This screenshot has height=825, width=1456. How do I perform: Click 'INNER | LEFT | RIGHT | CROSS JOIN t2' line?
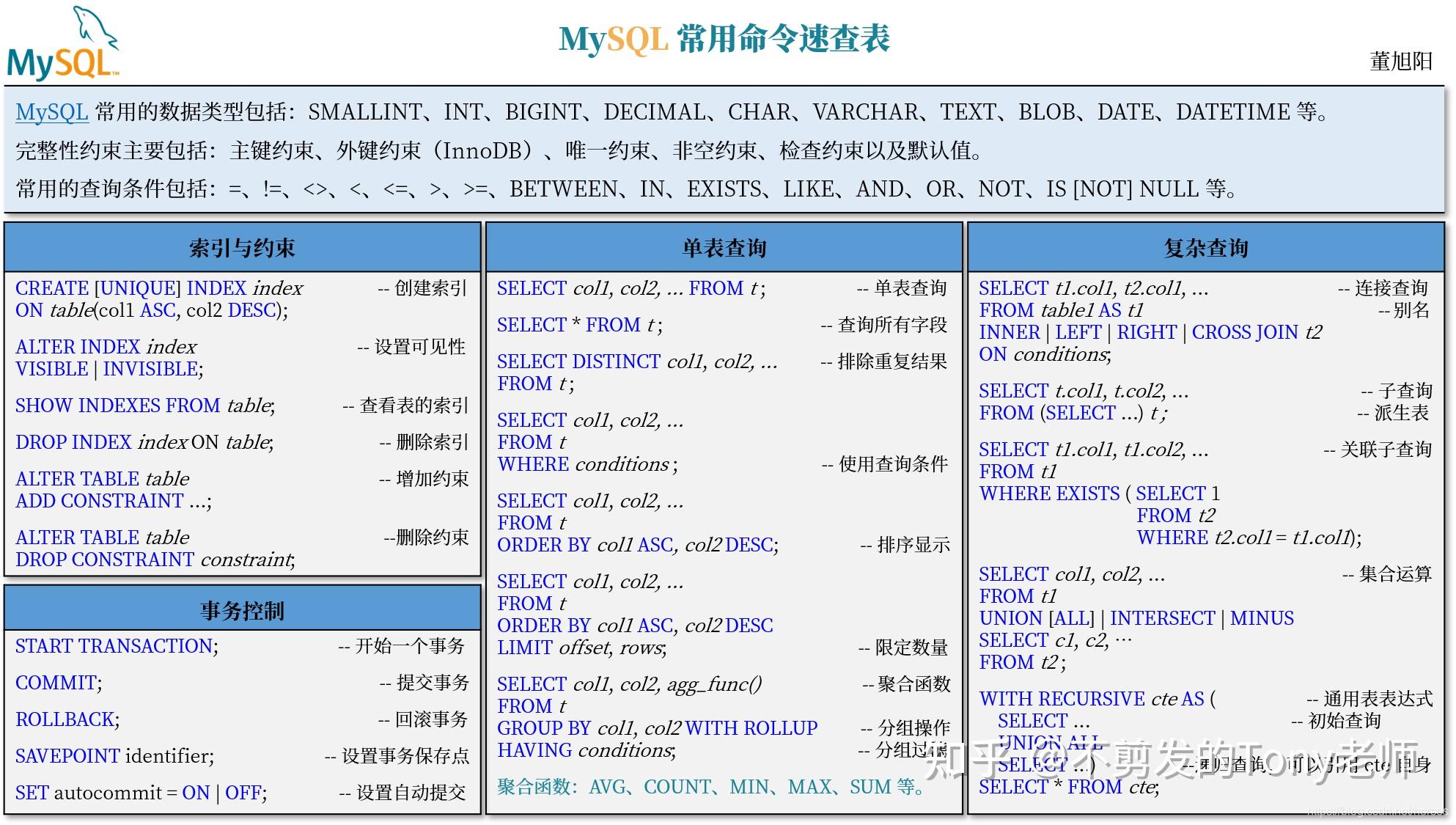click(x=1150, y=332)
